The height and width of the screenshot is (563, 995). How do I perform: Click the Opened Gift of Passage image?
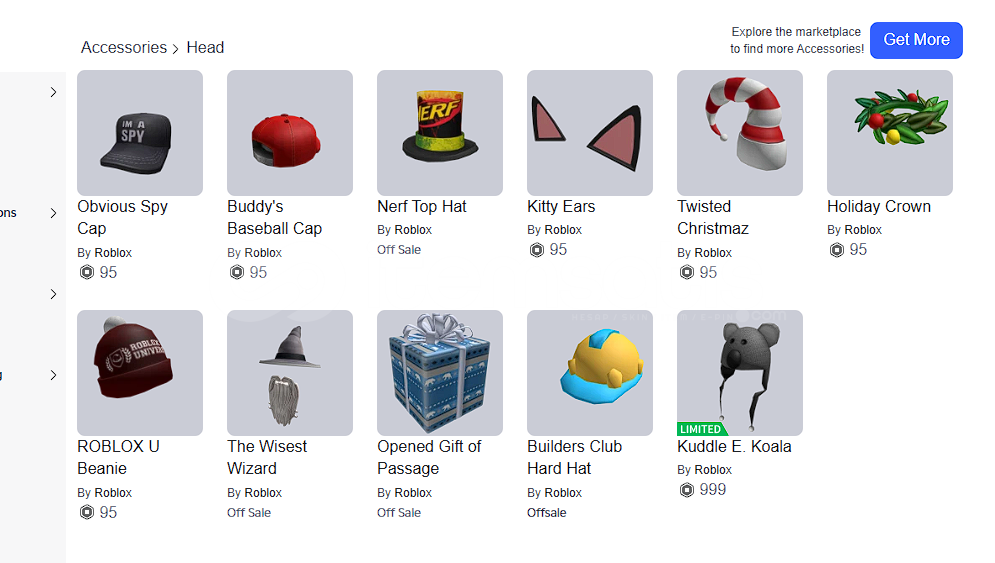pyautogui.click(x=440, y=373)
